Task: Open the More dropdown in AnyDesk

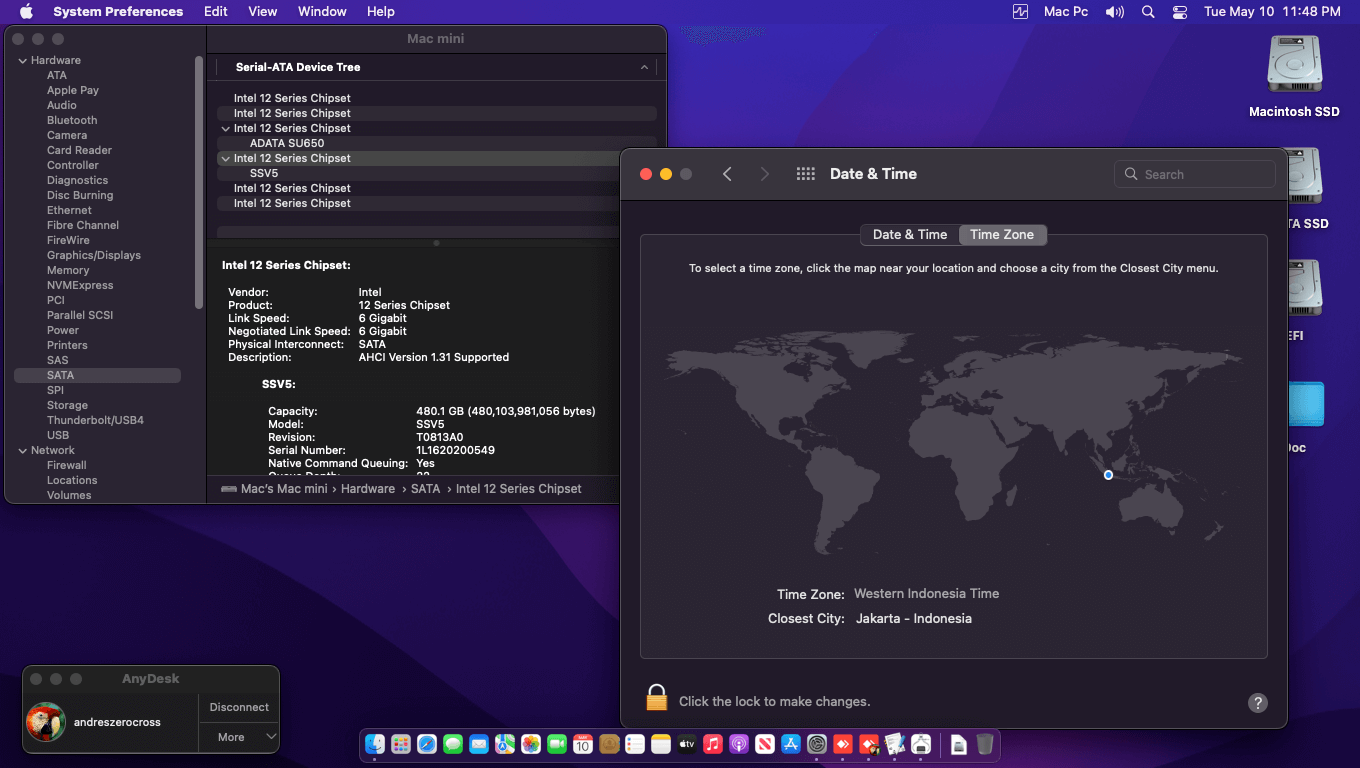Action: [239, 737]
